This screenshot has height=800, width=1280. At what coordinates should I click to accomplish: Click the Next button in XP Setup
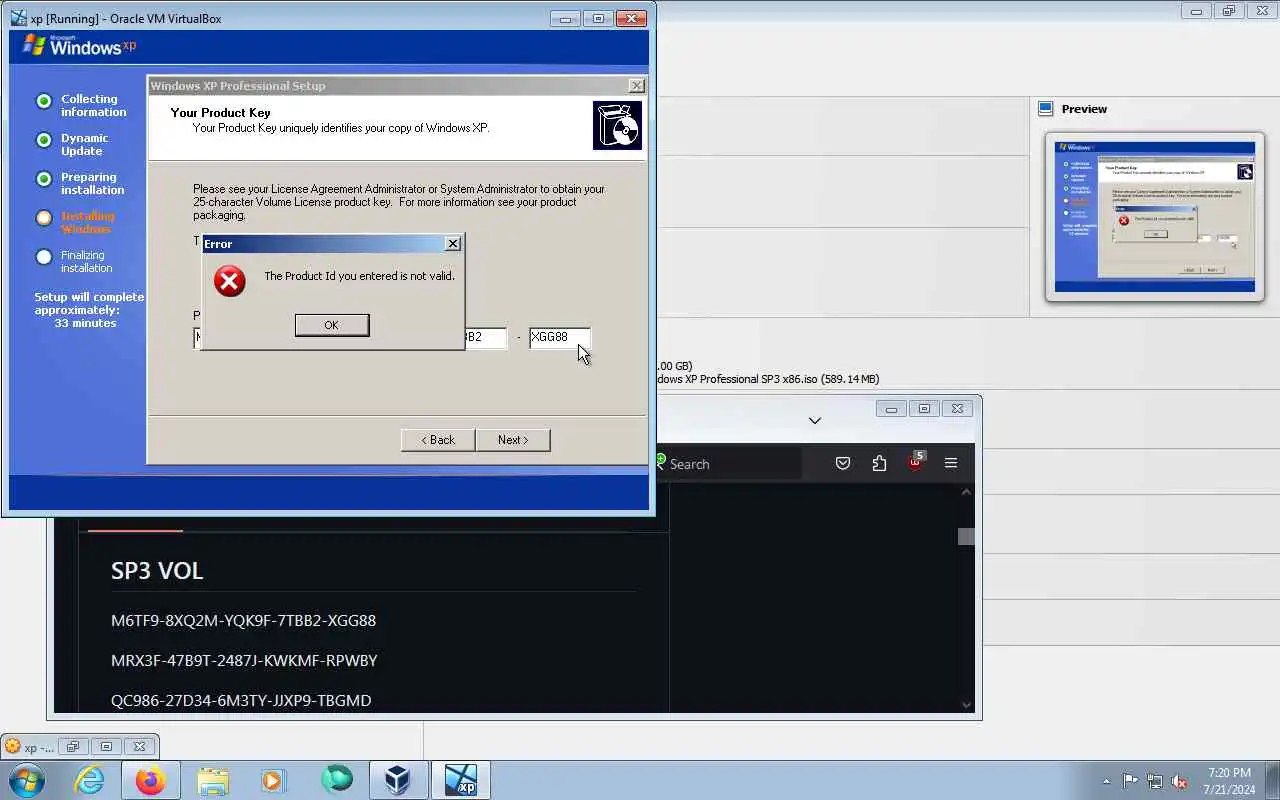(x=513, y=440)
